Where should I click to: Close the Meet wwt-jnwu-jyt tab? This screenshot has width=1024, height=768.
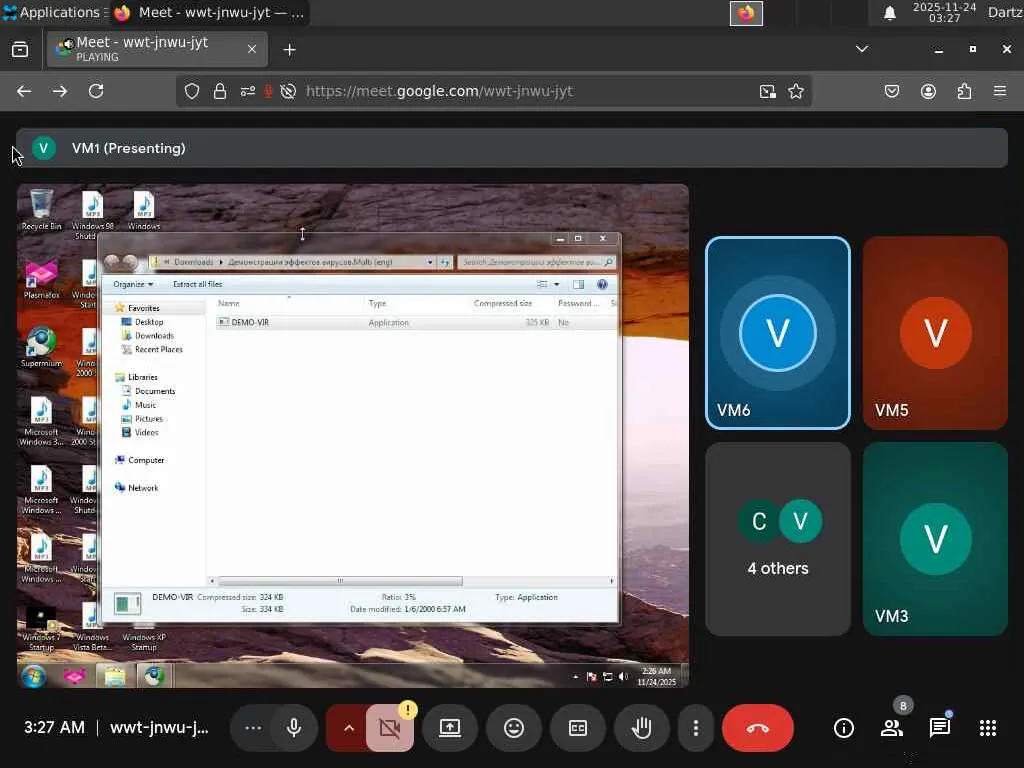(x=251, y=49)
